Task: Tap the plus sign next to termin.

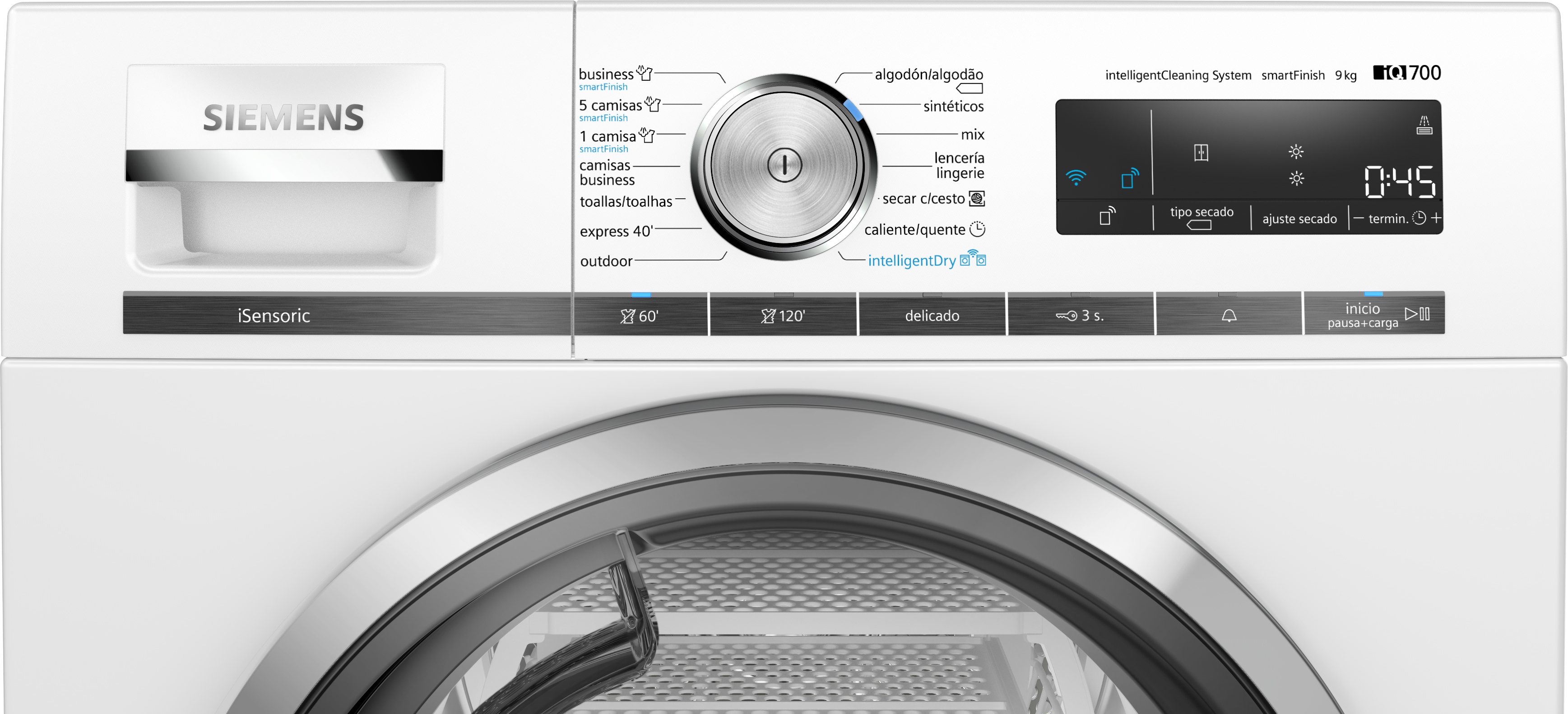Action: 1436,218
